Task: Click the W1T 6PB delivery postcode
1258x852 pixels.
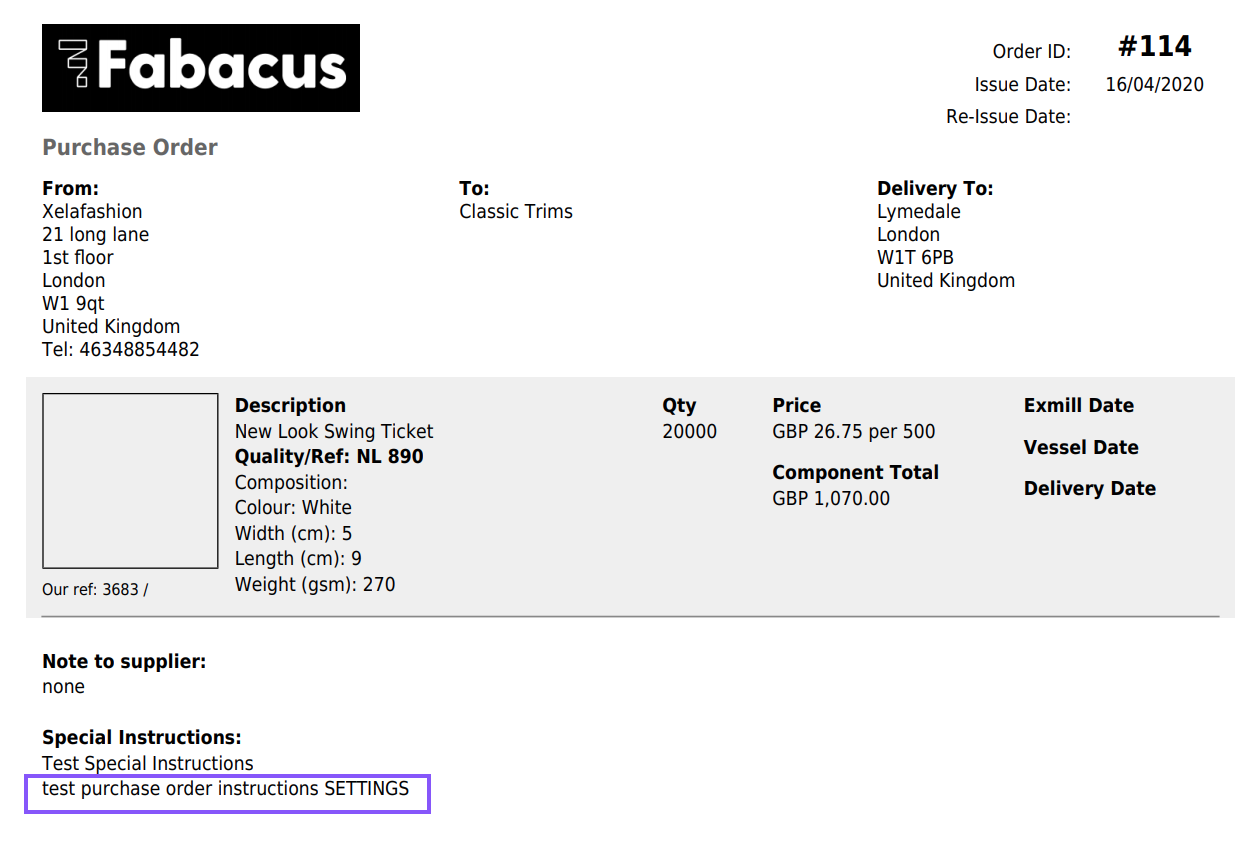Action: click(x=915, y=258)
